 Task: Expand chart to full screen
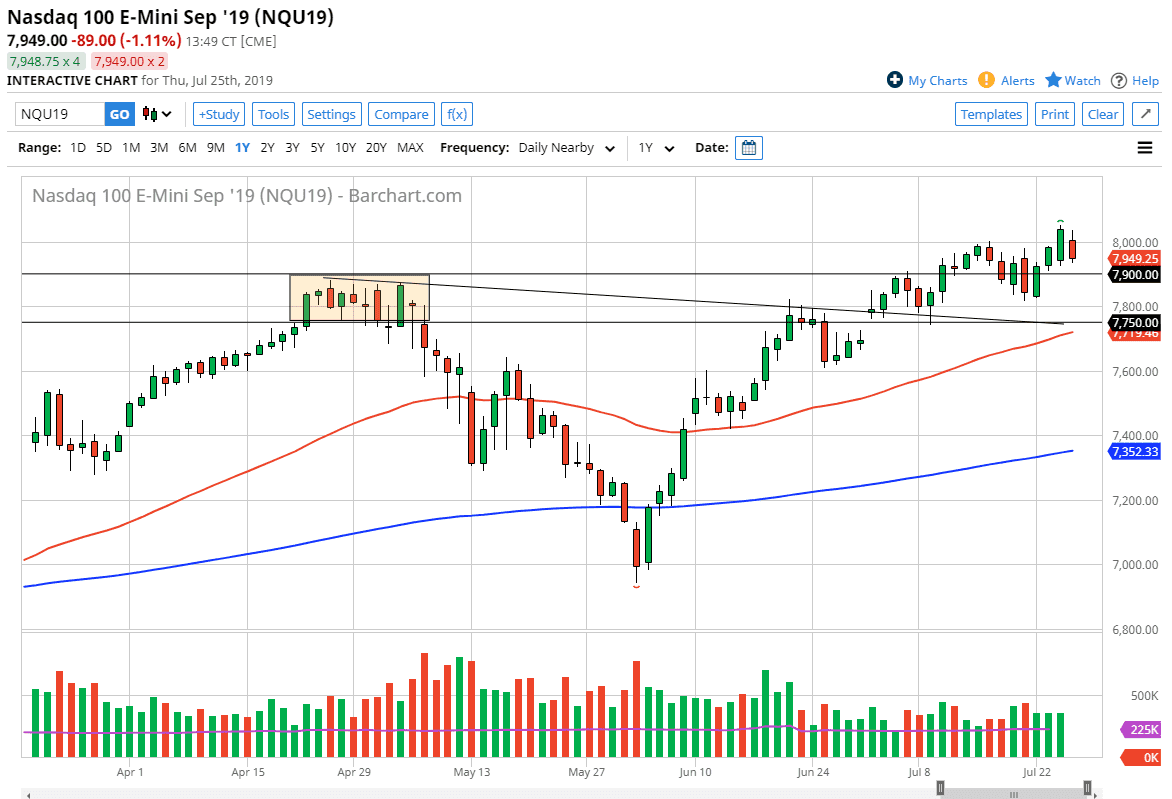coord(1145,114)
